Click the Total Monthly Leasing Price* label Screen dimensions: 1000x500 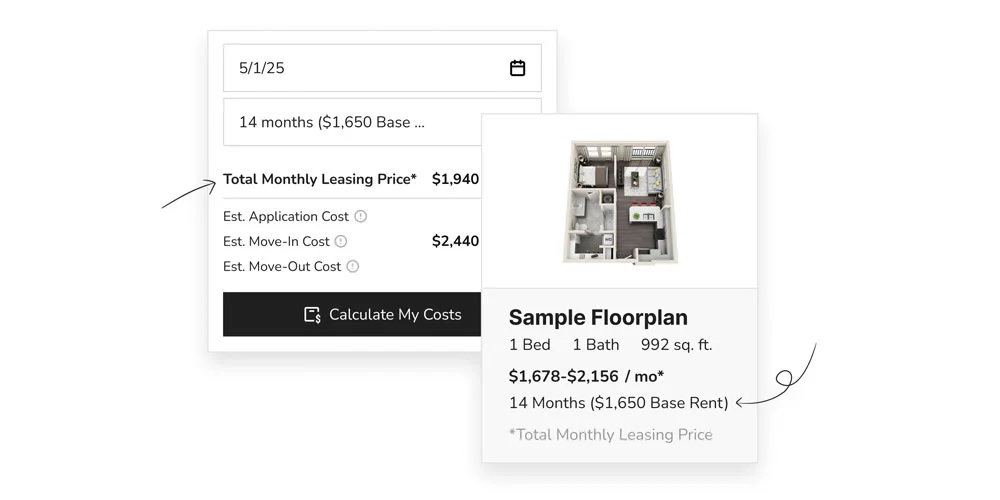[319, 180]
